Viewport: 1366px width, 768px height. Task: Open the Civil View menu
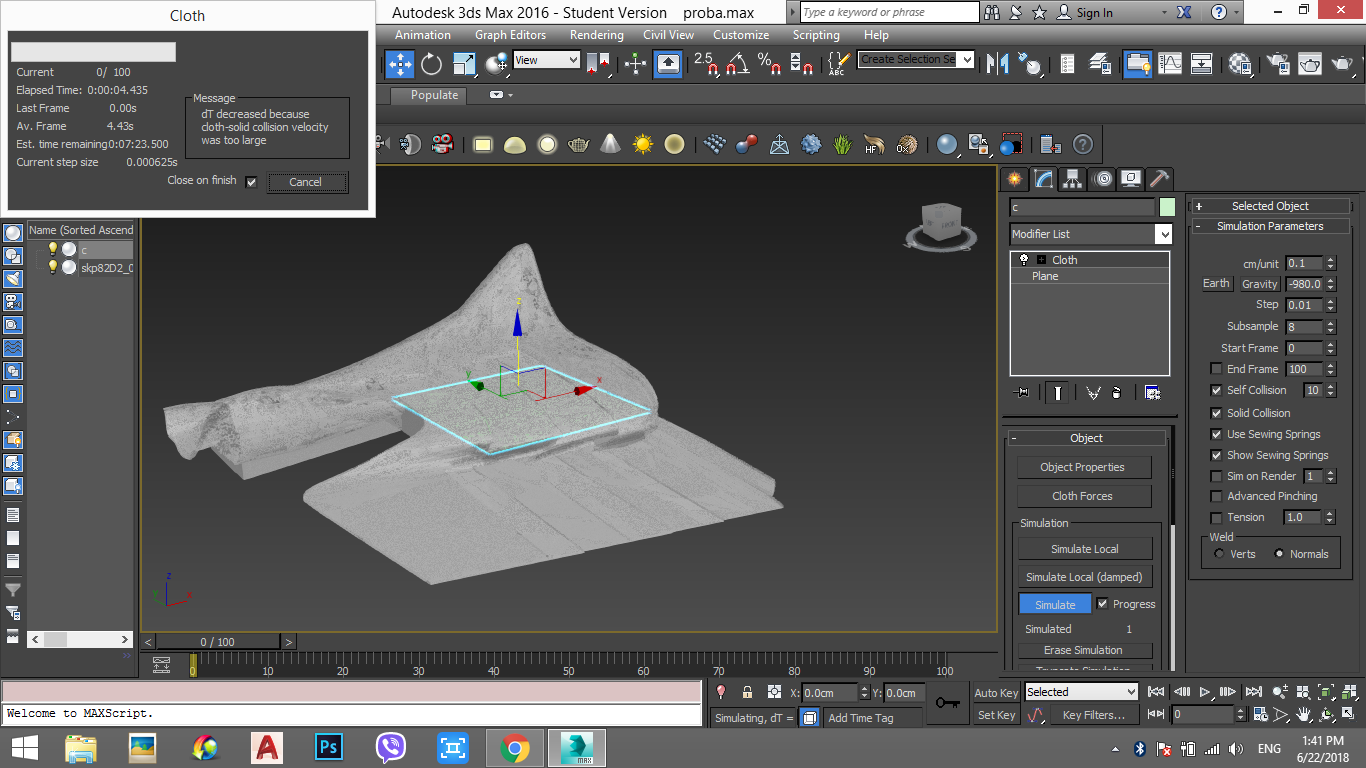(668, 35)
